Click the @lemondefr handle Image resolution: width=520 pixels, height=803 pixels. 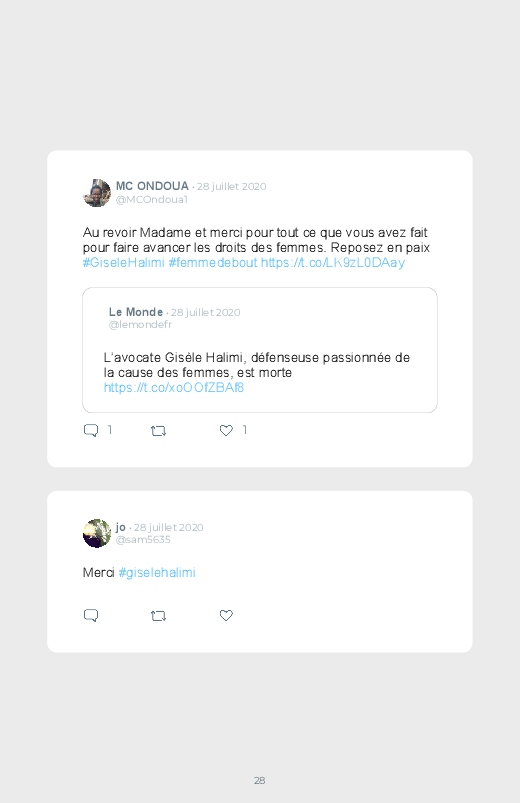point(140,325)
